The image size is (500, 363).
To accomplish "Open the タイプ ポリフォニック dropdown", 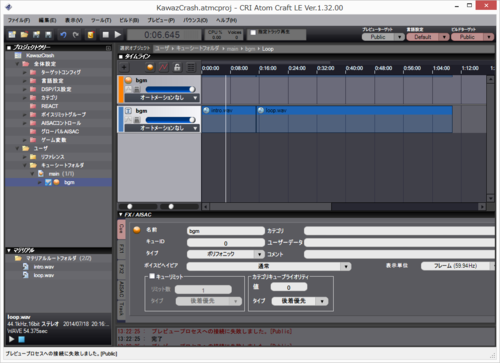I will click(x=226, y=254).
